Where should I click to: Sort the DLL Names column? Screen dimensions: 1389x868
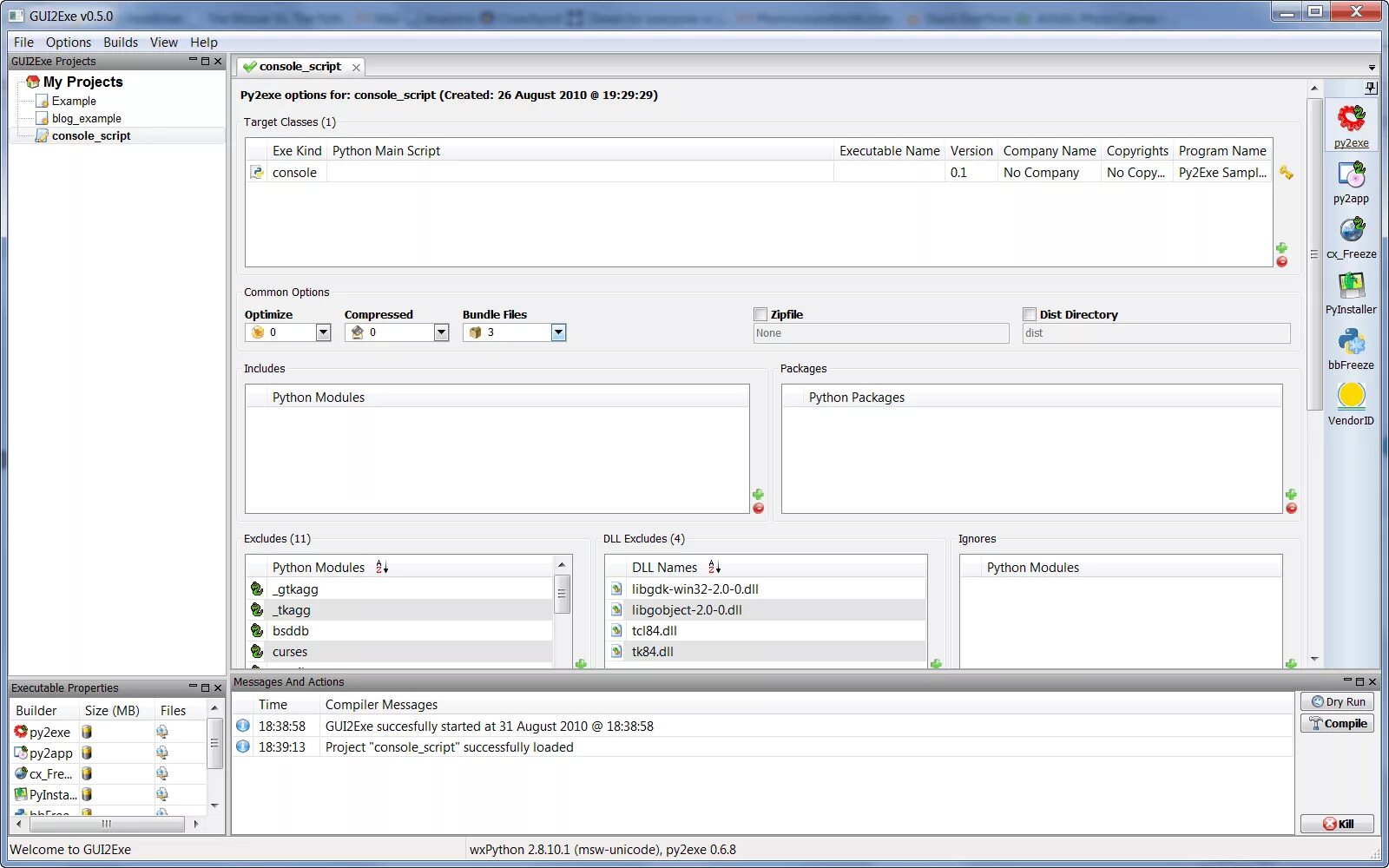(714, 567)
